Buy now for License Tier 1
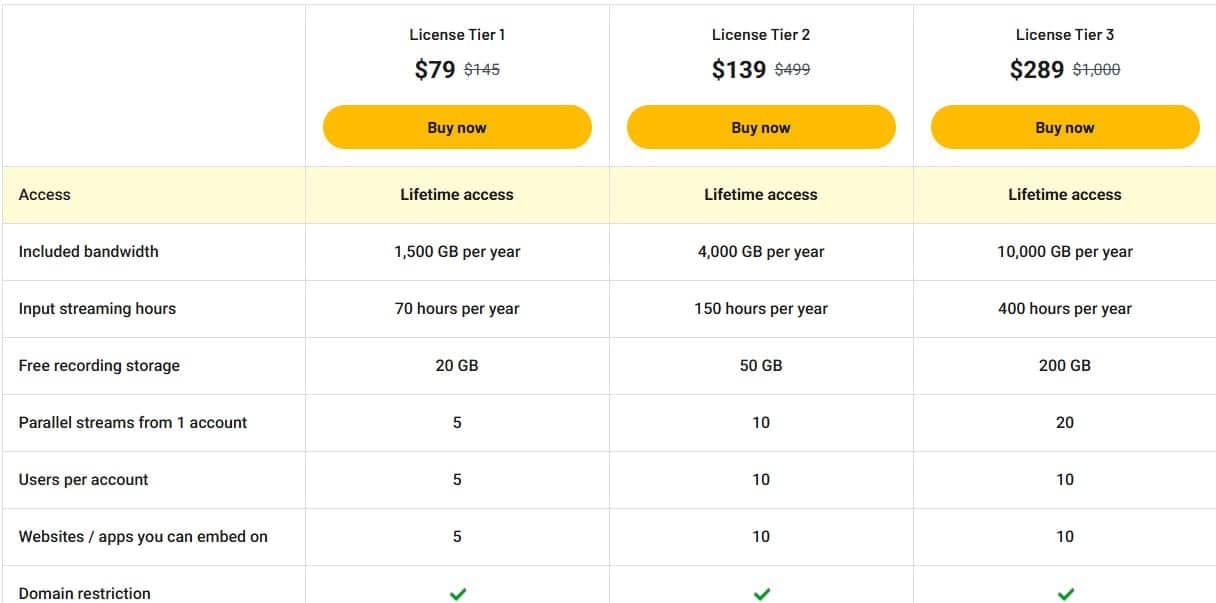 point(457,127)
